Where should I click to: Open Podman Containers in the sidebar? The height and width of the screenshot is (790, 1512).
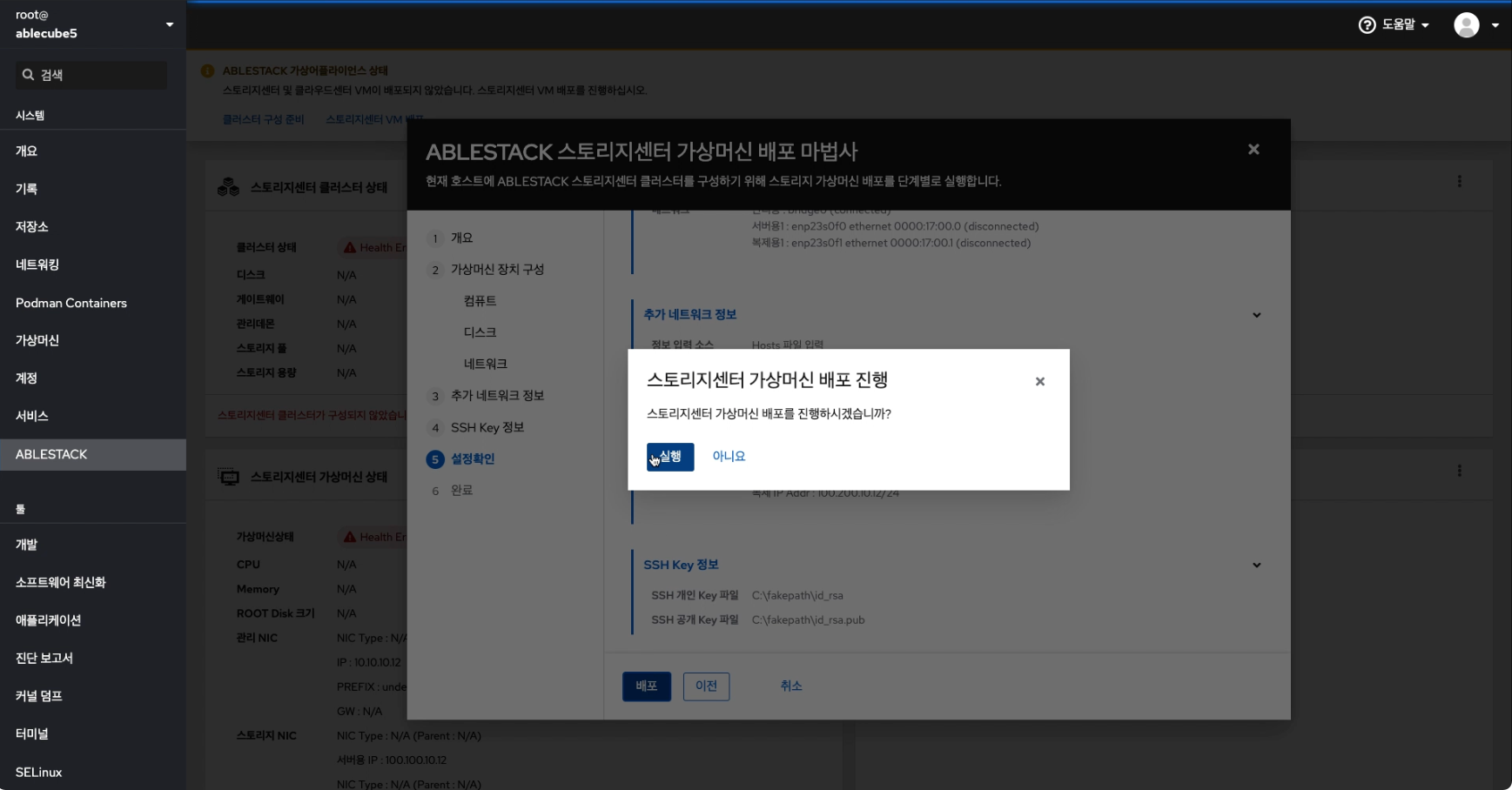93,303
